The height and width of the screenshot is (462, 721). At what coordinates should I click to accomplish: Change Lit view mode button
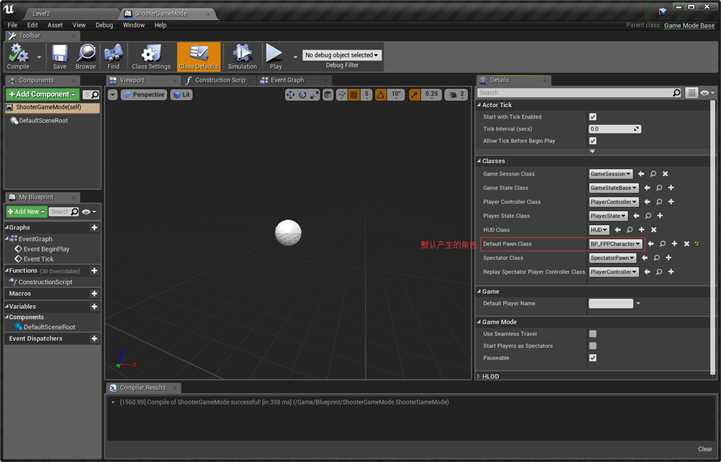point(181,95)
